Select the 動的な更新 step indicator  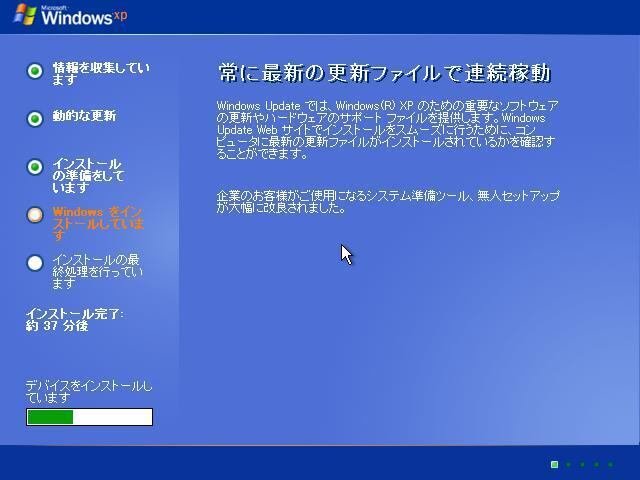tap(35, 119)
